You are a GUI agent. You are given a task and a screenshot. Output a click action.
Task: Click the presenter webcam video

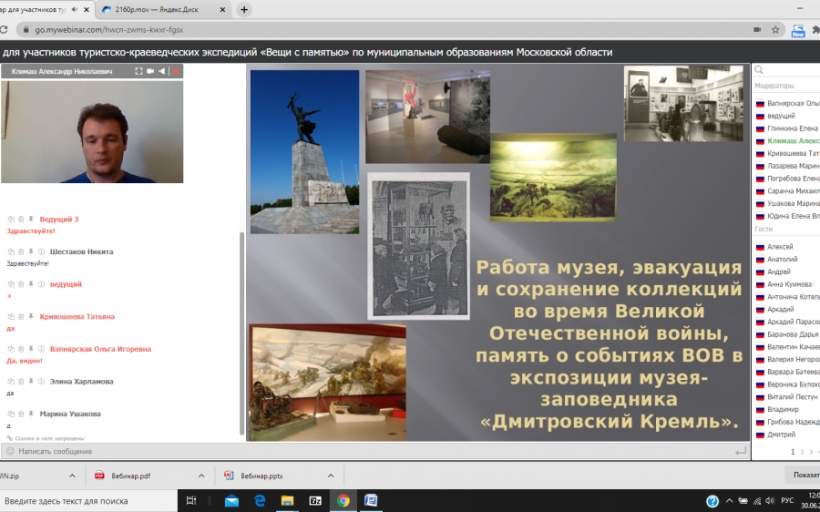(x=92, y=131)
